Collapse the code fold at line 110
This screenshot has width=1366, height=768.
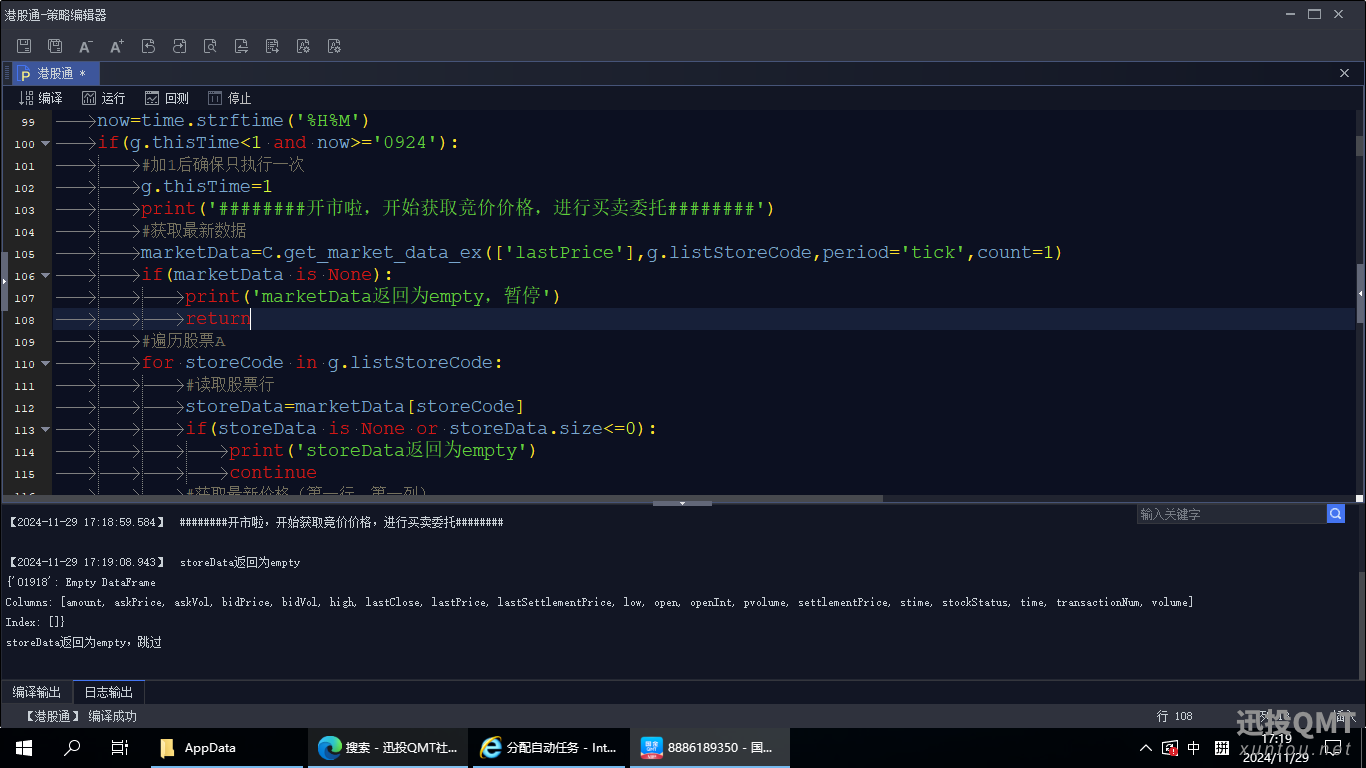coord(45,363)
